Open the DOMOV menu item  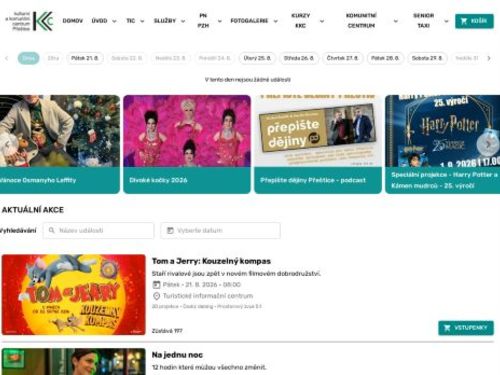pyautogui.click(x=73, y=21)
